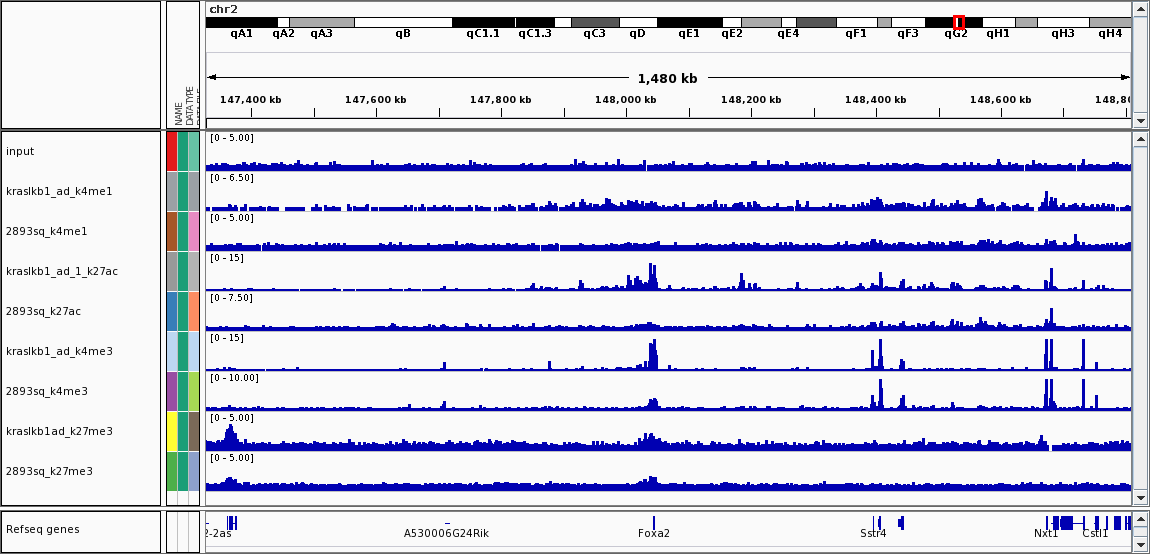This screenshot has height=554, width=1150.
Task: Click tallest kraslkb1_ad_k4me3 peak near Foxa2
Action: coord(654,354)
